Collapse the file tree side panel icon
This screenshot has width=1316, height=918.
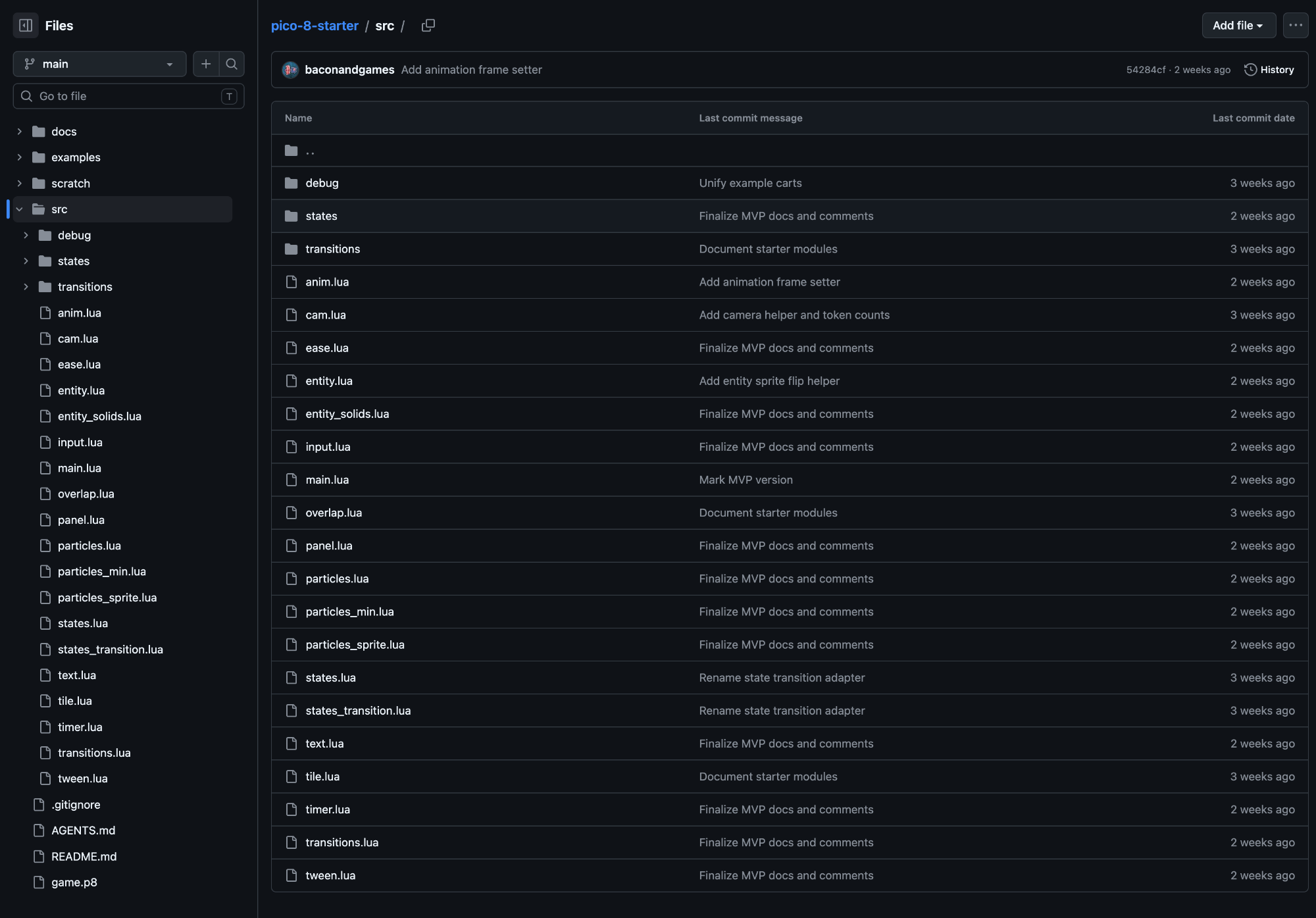tap(26, 26)
